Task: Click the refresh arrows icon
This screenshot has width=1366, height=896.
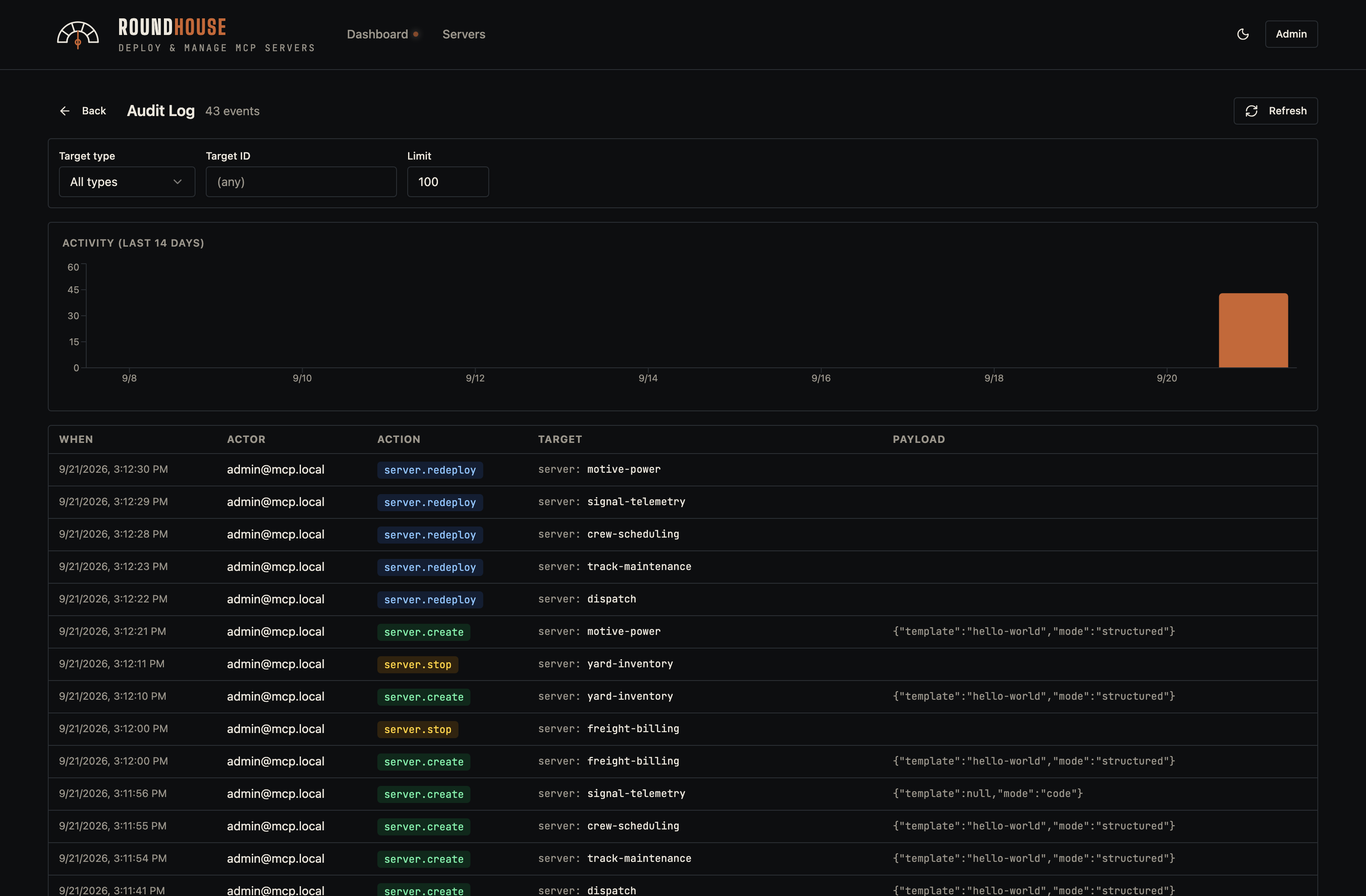Action: 1252,111
